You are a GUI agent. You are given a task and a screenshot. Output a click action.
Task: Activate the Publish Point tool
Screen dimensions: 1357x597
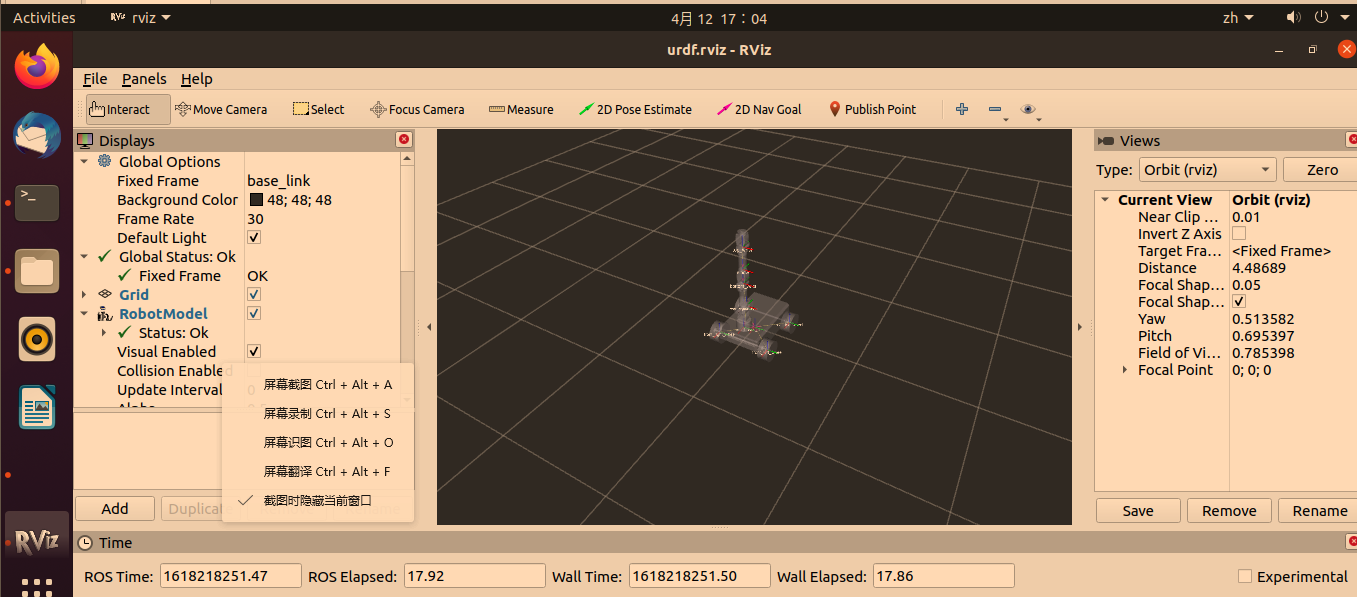click(x=871, y=110)
